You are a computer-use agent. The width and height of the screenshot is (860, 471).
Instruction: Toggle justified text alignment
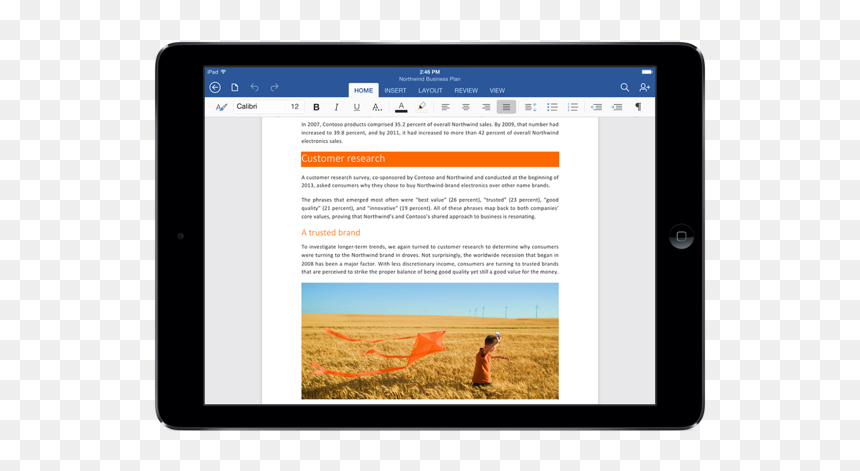point(506,107)
